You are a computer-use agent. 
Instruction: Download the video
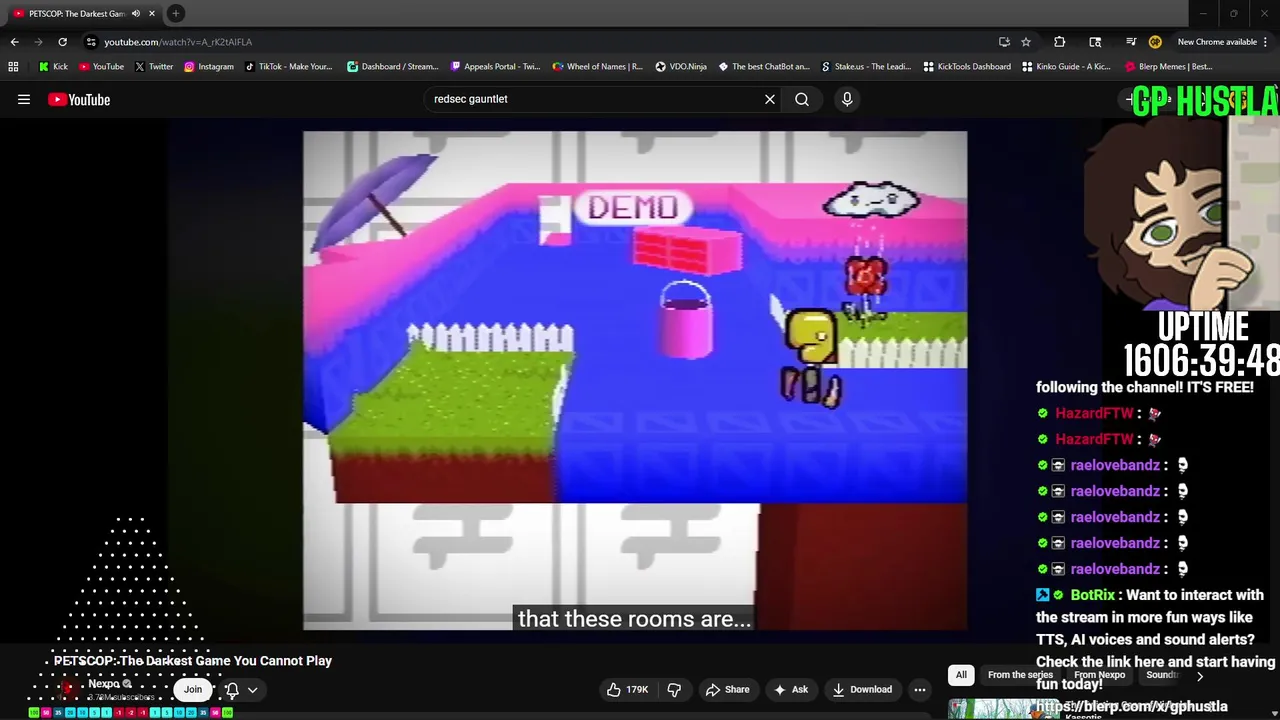point(861,689)
